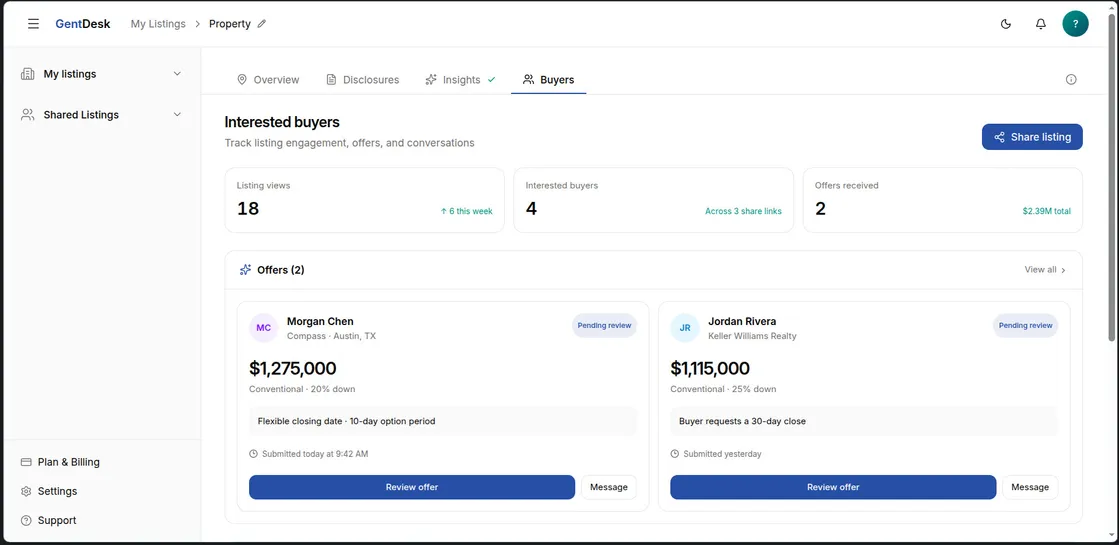Viewport: 1119px width, 545px height.
Task: Click the Offers sparkle icon
Action: (x=245, y=270)
